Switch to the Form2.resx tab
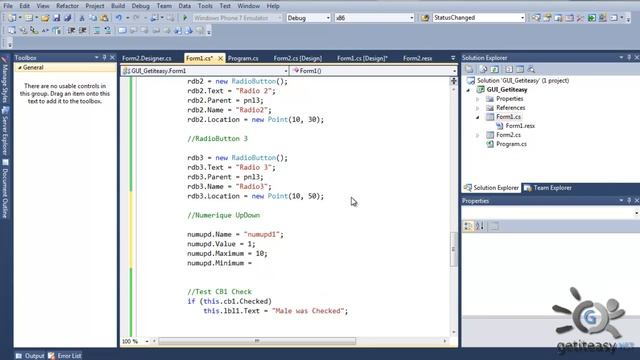Screen dimensions: 640x360 click(x=418, y=58)
